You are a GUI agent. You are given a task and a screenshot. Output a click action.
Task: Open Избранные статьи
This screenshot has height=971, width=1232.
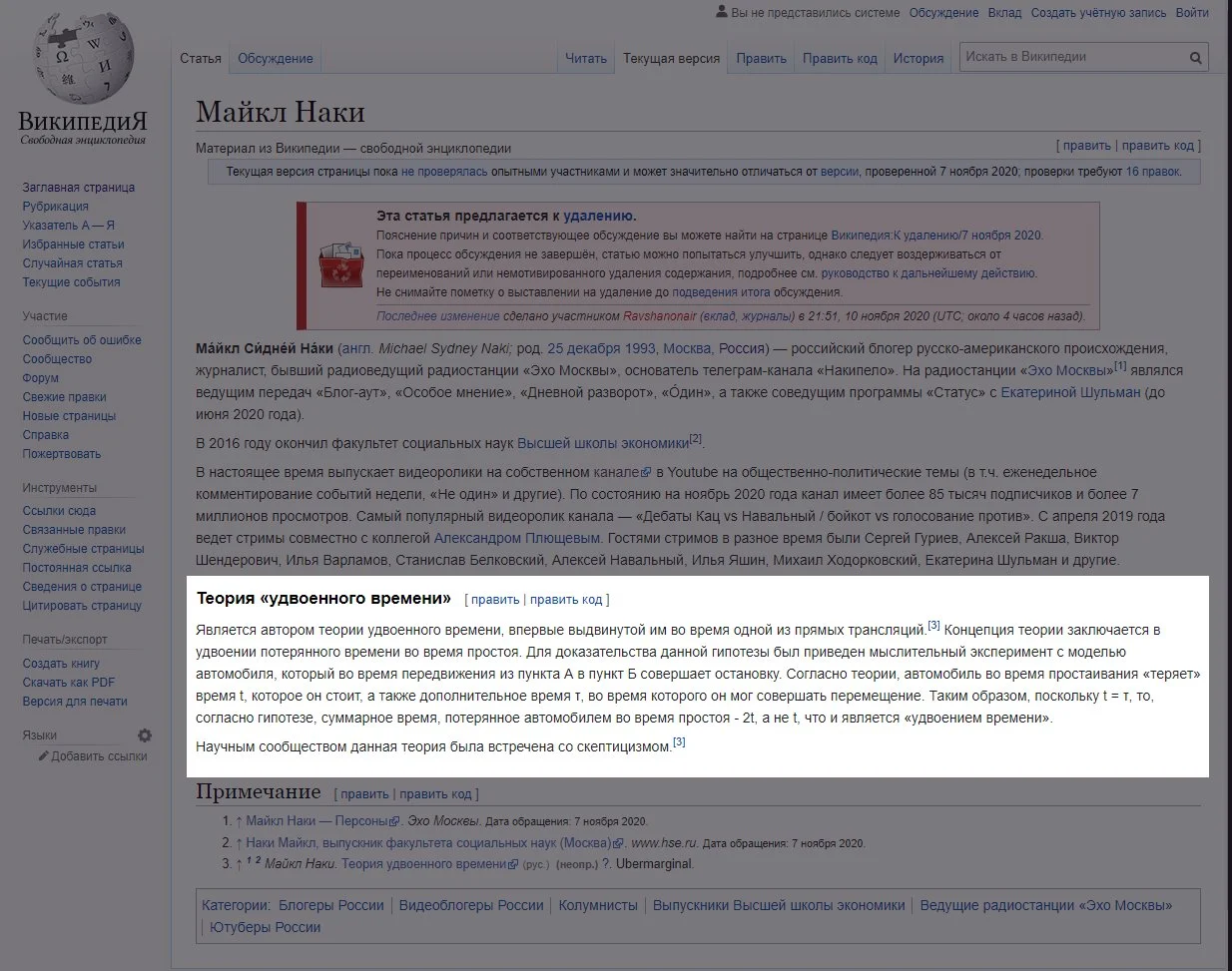[x=74, y=244]
